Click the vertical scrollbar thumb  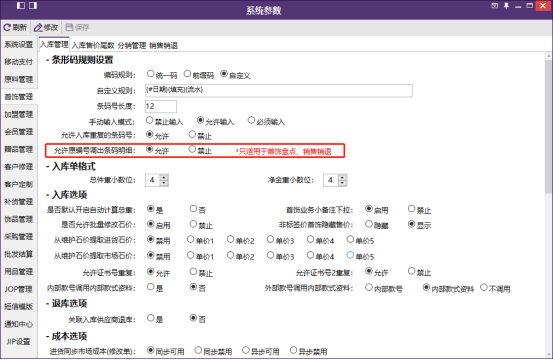tap(548, 126)
